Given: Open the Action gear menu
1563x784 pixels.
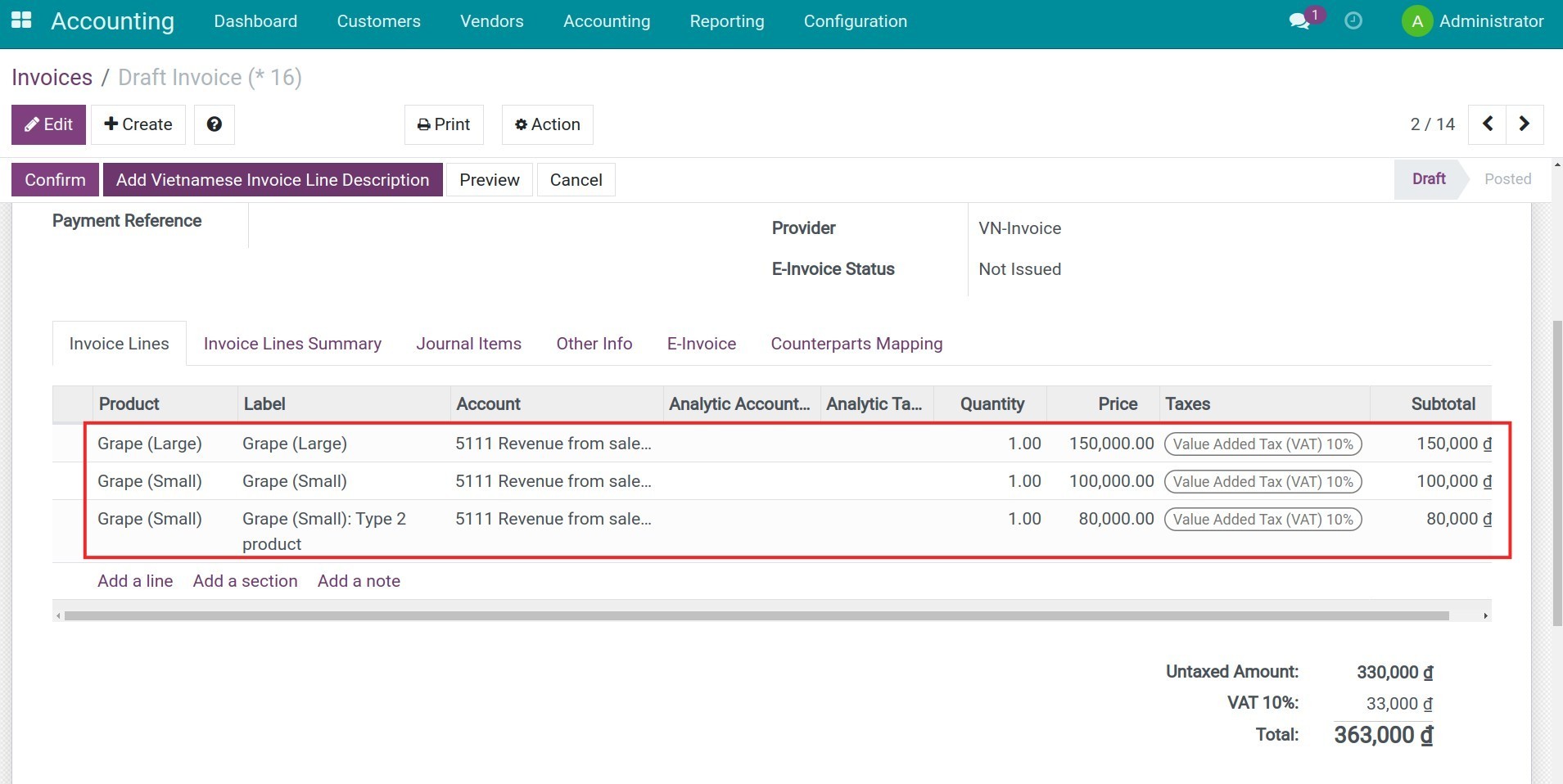Looking at the screenshot, I should pyautogui.click(x=546, y=124).
